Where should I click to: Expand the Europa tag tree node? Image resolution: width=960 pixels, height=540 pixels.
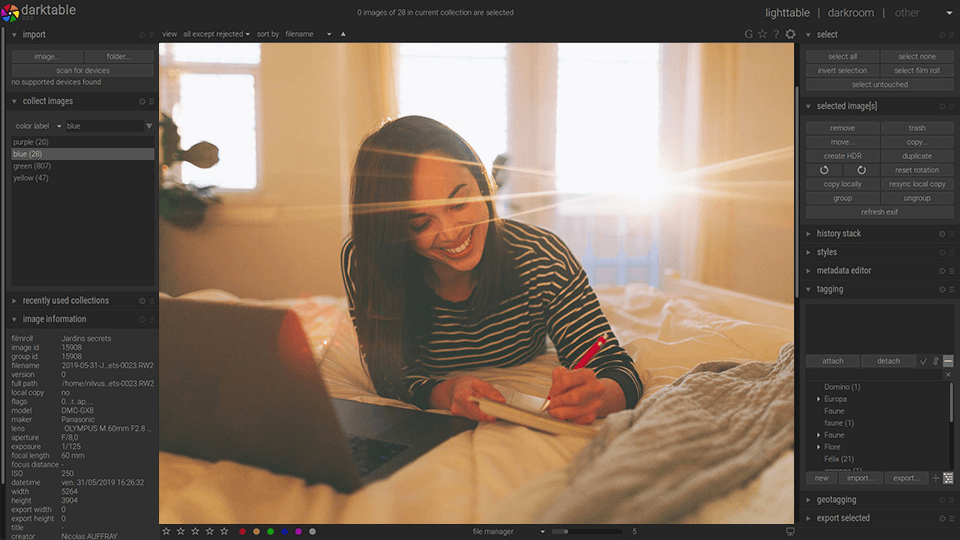coord(819,399)
